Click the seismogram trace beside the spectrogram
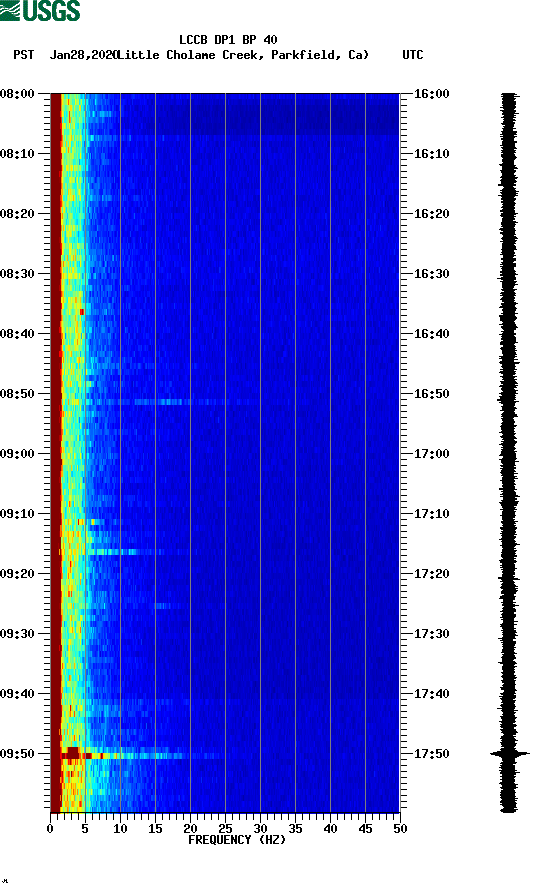 (509, 452)
